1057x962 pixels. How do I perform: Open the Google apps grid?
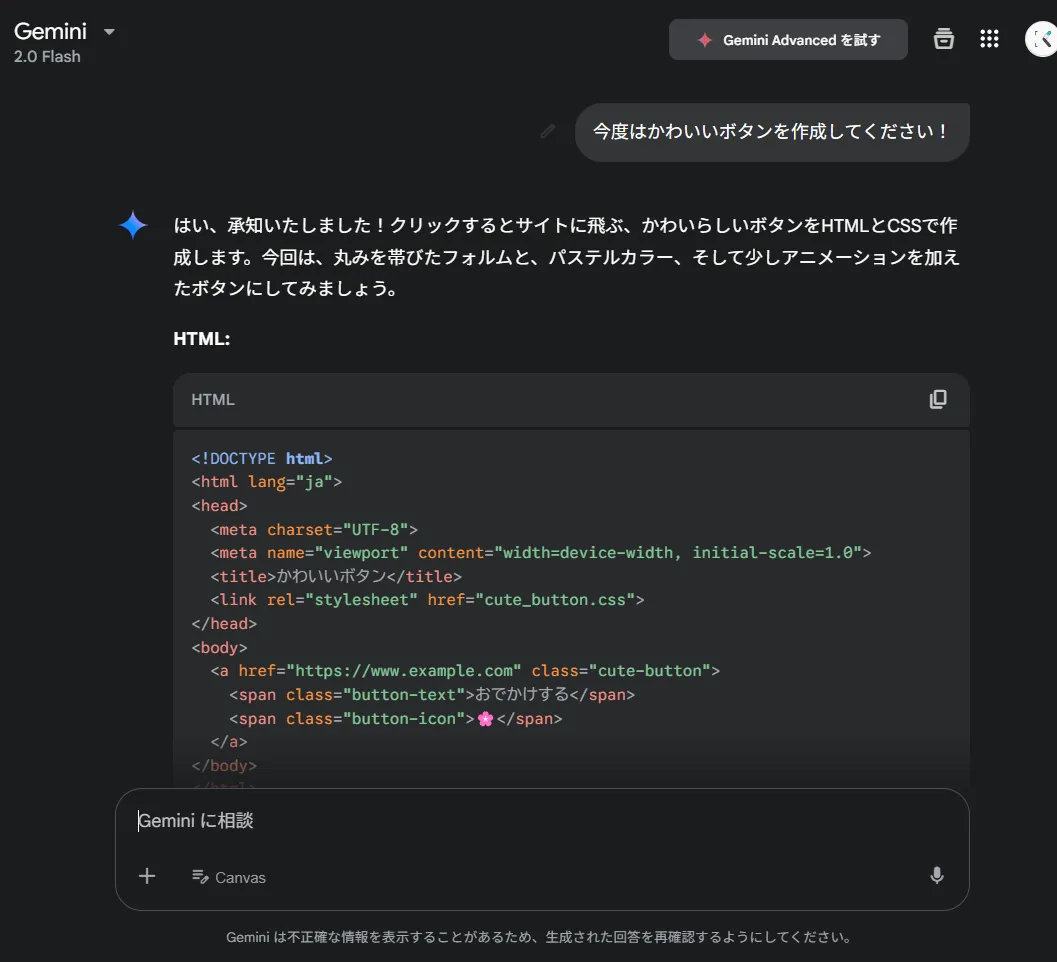point(989,39)
